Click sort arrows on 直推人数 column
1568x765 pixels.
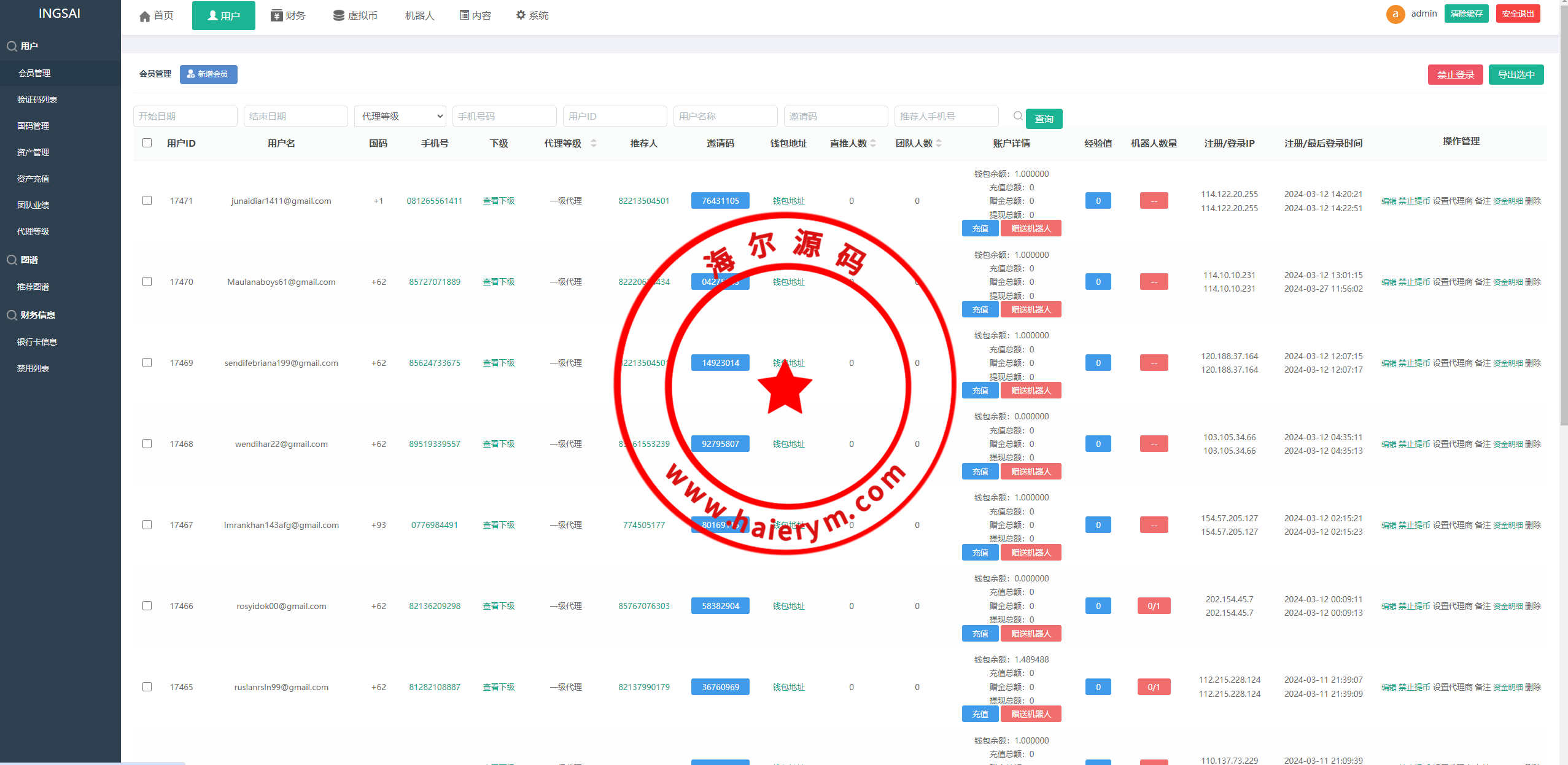pyautogui.click(x=873, y=143)
